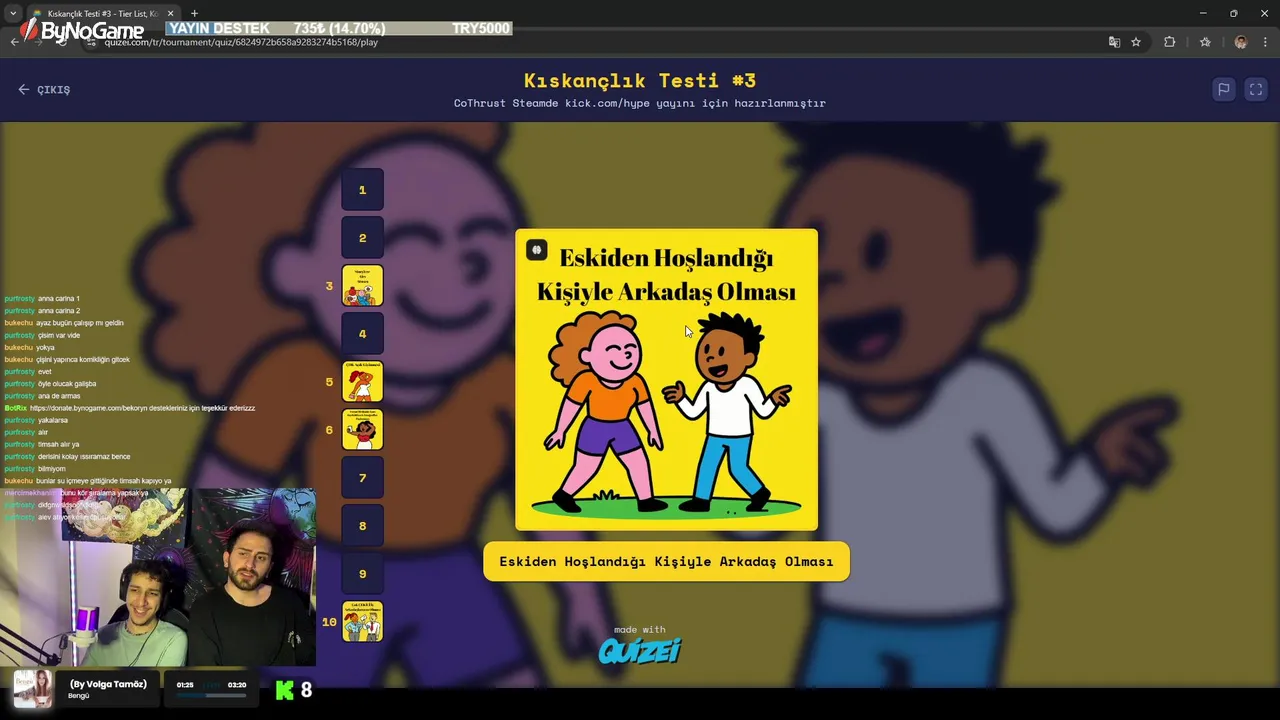Open the browser translate icon
Viewport: 1280px width, 720px height.
[1114, 42]
